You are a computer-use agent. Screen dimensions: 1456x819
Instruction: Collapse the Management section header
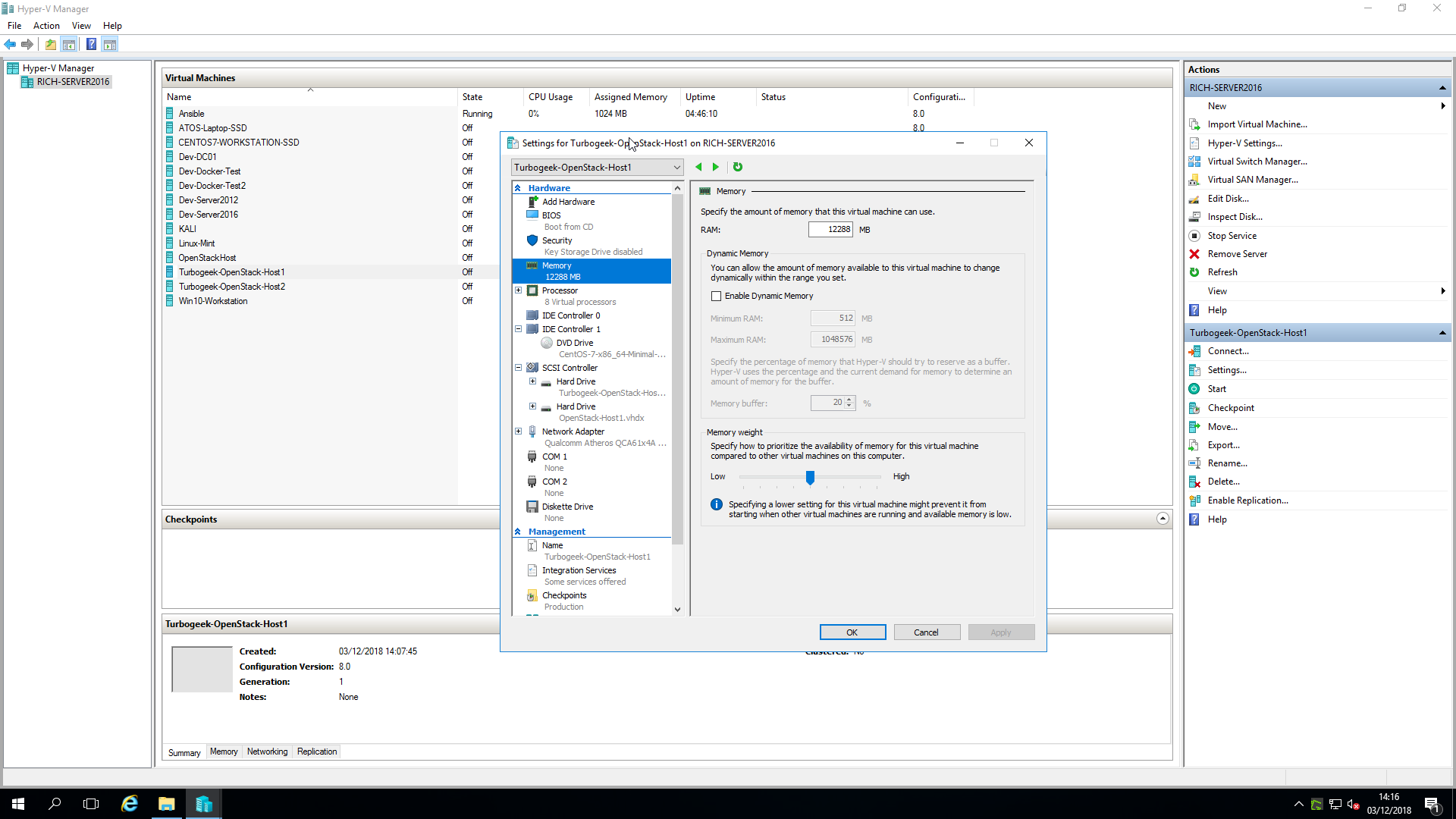pos(518,532)
